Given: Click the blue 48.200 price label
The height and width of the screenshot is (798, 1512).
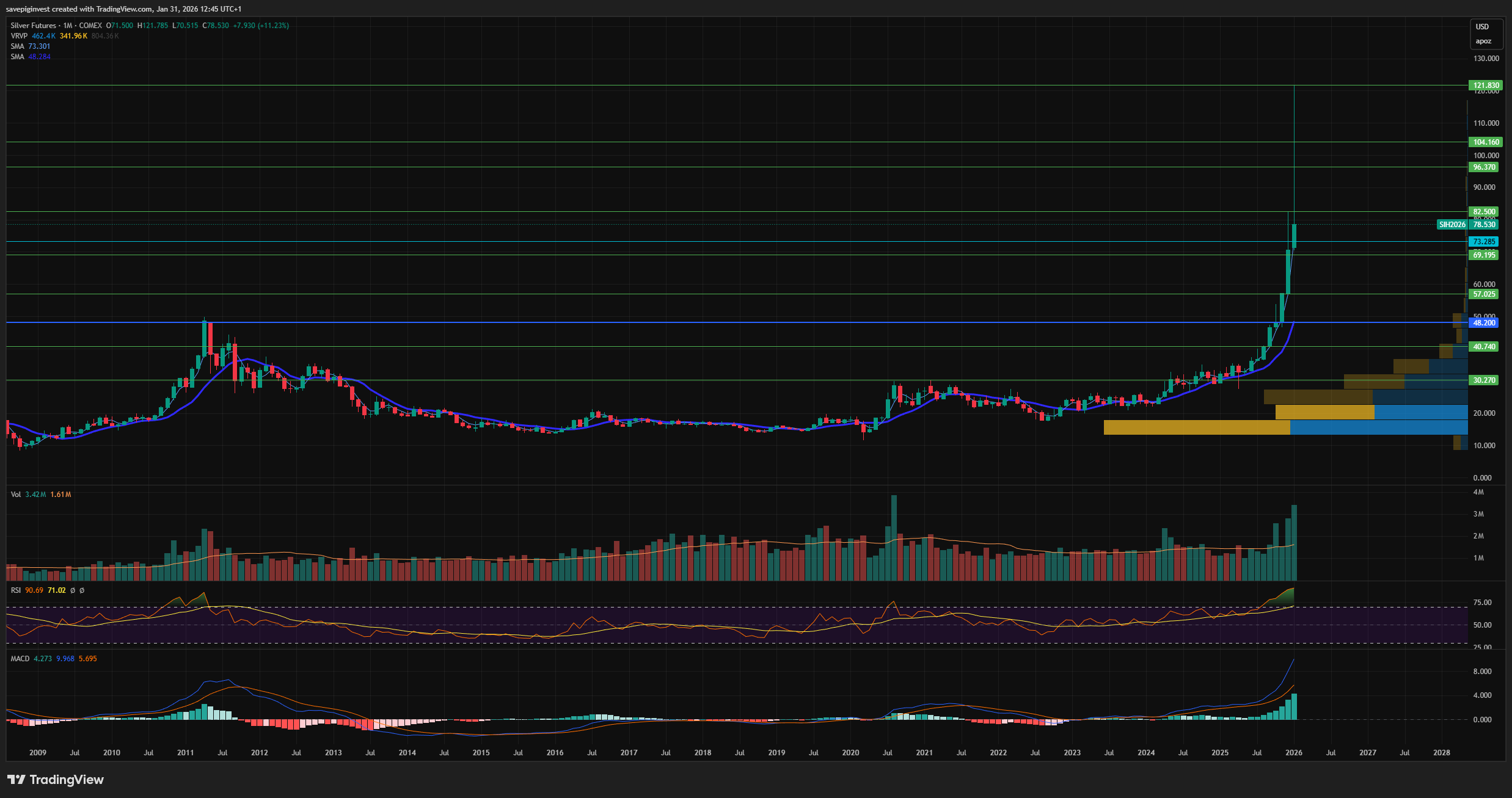Looking at the screenshot, I should click(1484, 322).
